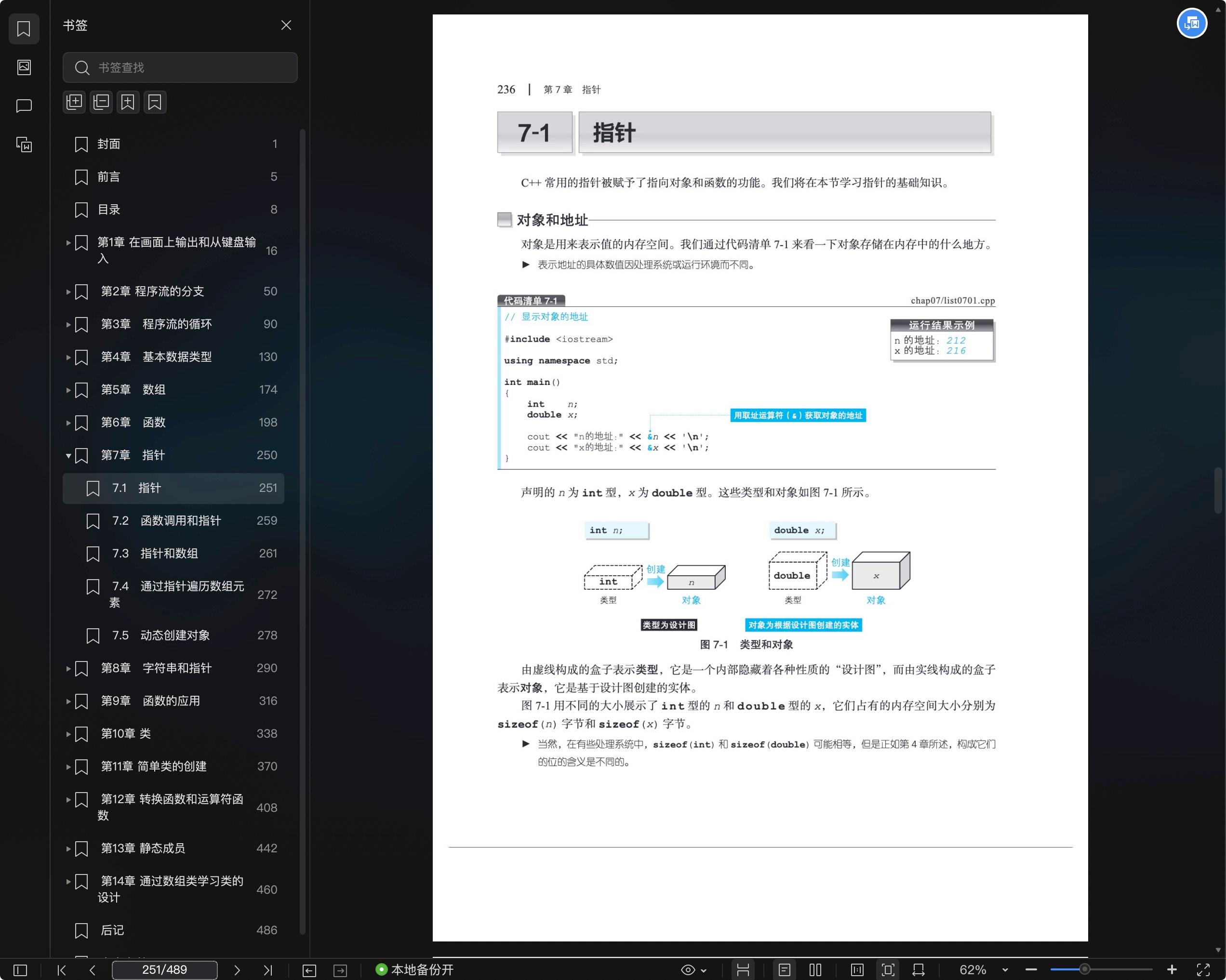This screenshot has height=980, width=1226.
Task: Click the document vertical scrollbar thumb
Action: pos(1217,490)
